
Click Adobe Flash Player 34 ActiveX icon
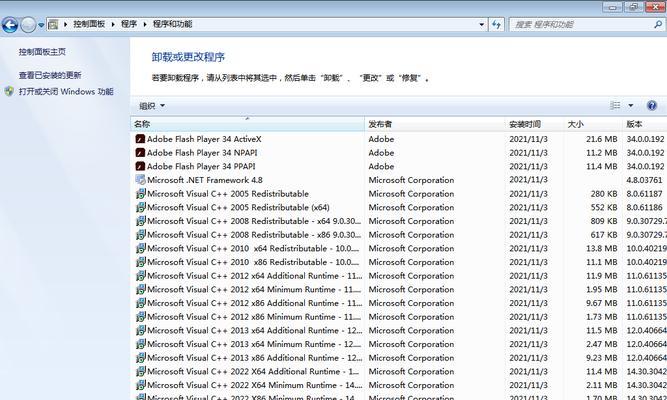coord(140,139)
